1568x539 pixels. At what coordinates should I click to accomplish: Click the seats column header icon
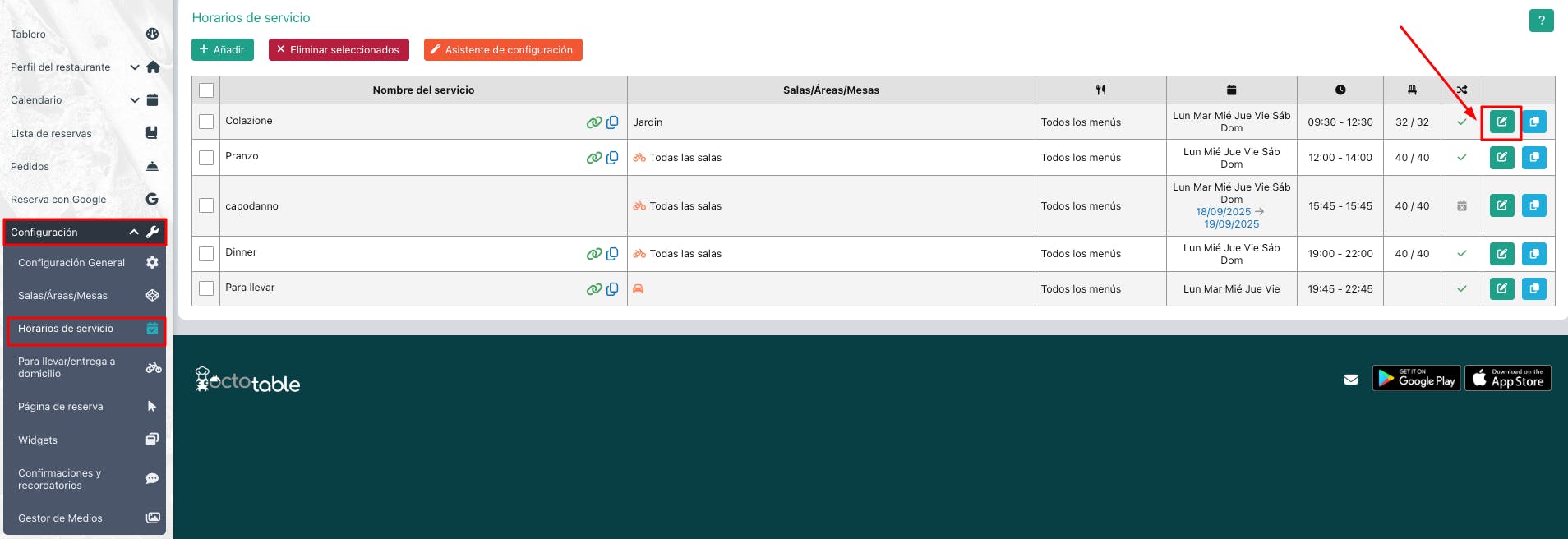pos(1412,90)
